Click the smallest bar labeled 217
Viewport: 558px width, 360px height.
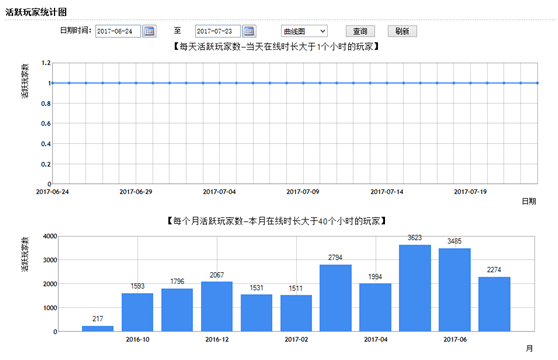[98, 329]
